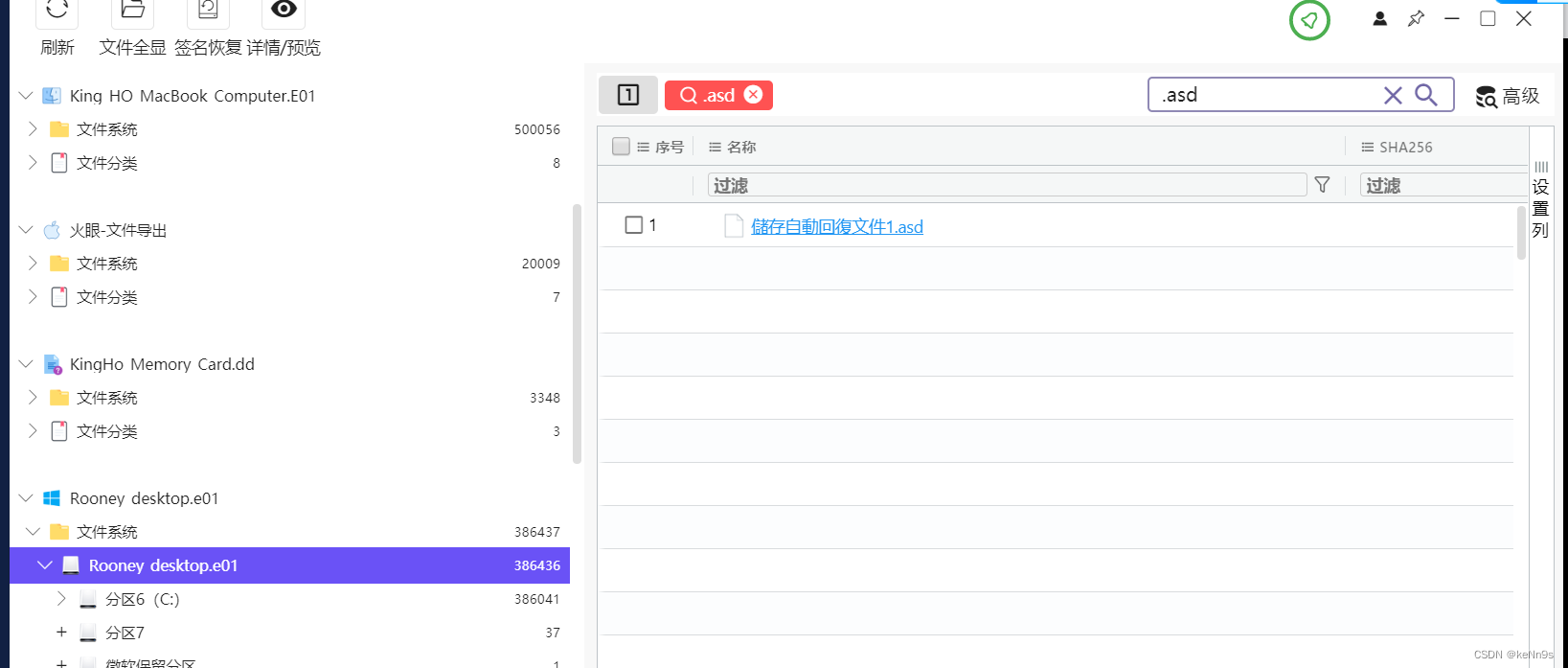1568x668 pixels.
Task: Sort by 序号 column header
Action: 661,147
